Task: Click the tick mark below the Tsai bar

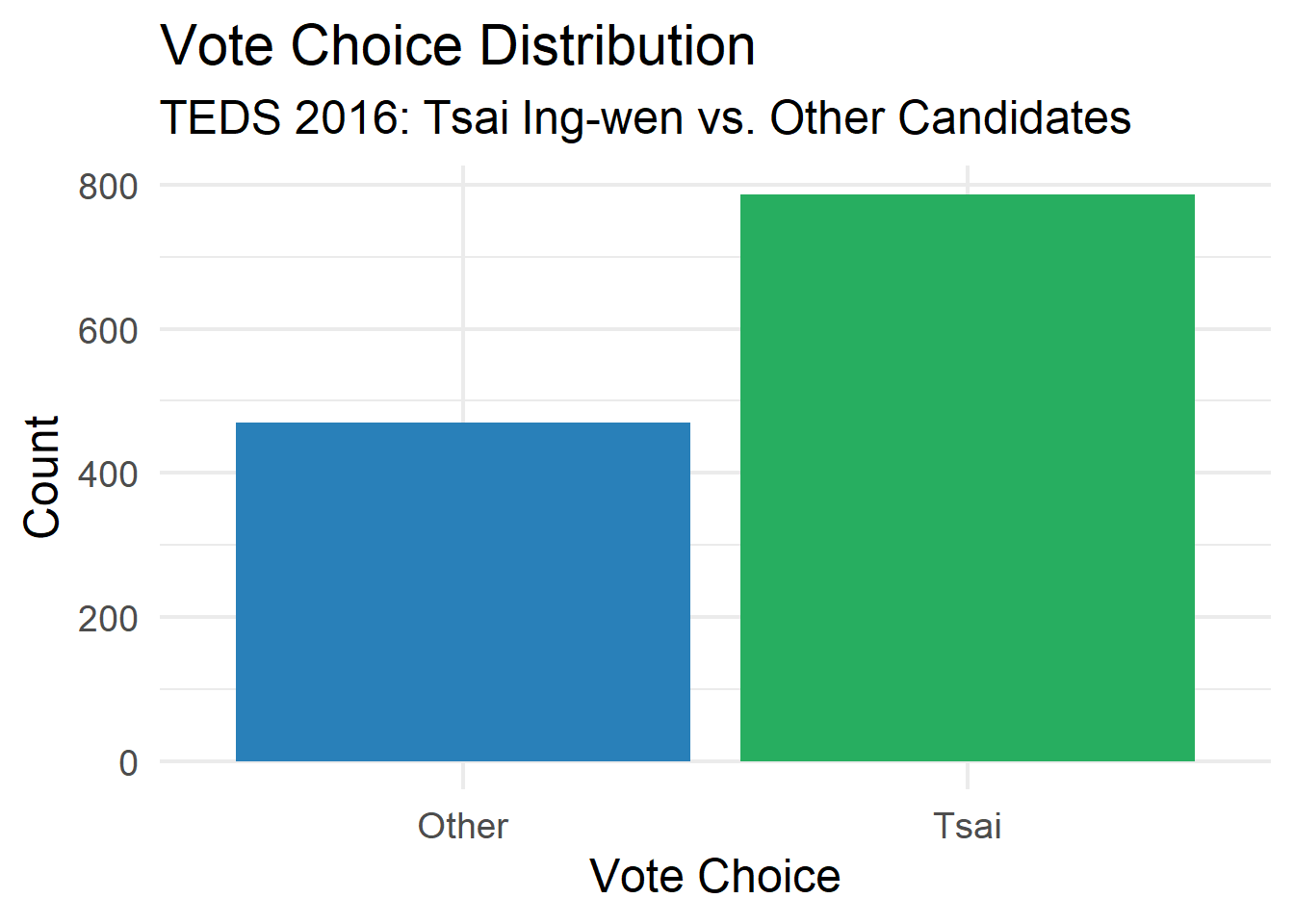Action: [x=968, y=775]
